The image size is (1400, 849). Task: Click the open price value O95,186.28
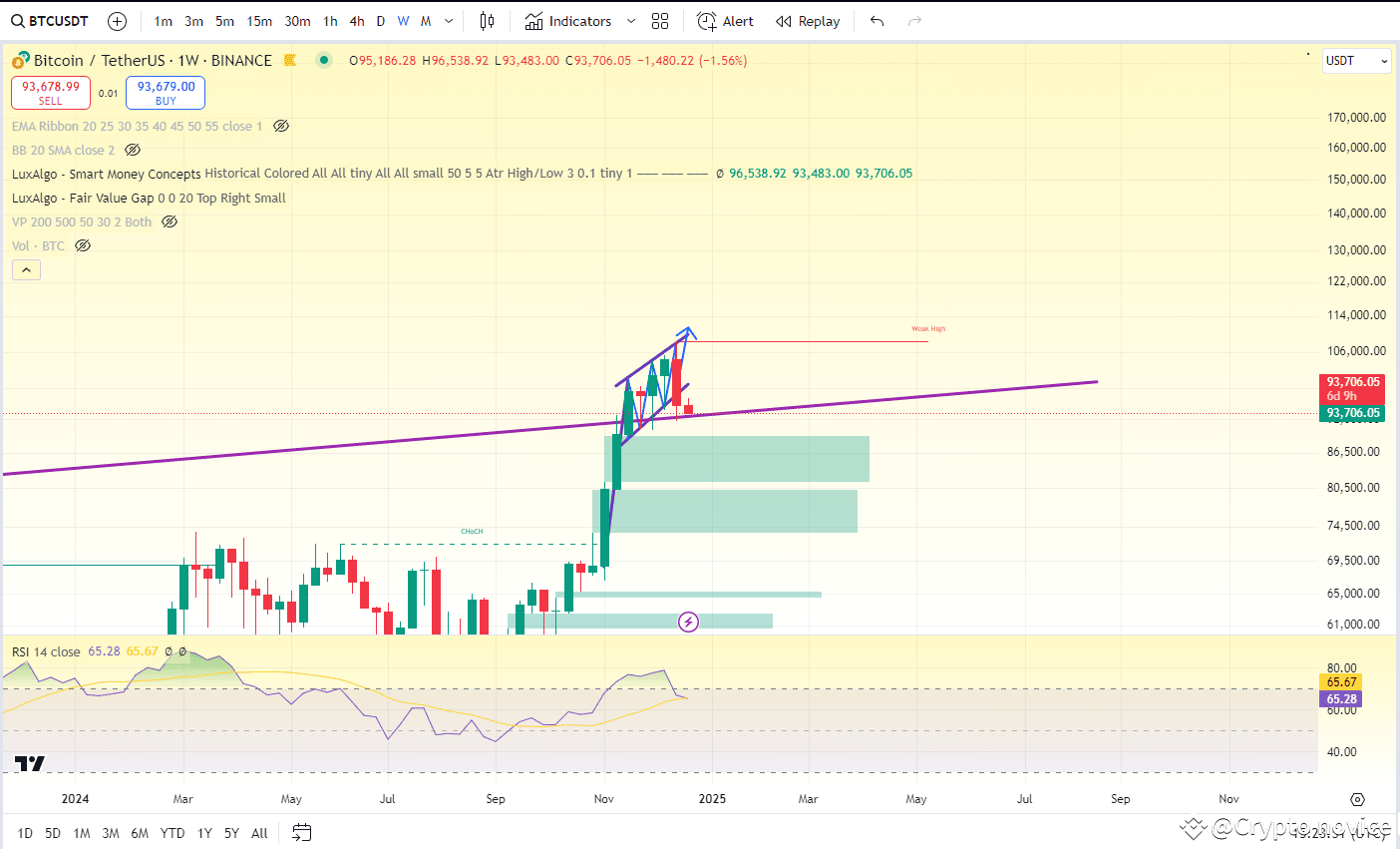pos(383,61)
